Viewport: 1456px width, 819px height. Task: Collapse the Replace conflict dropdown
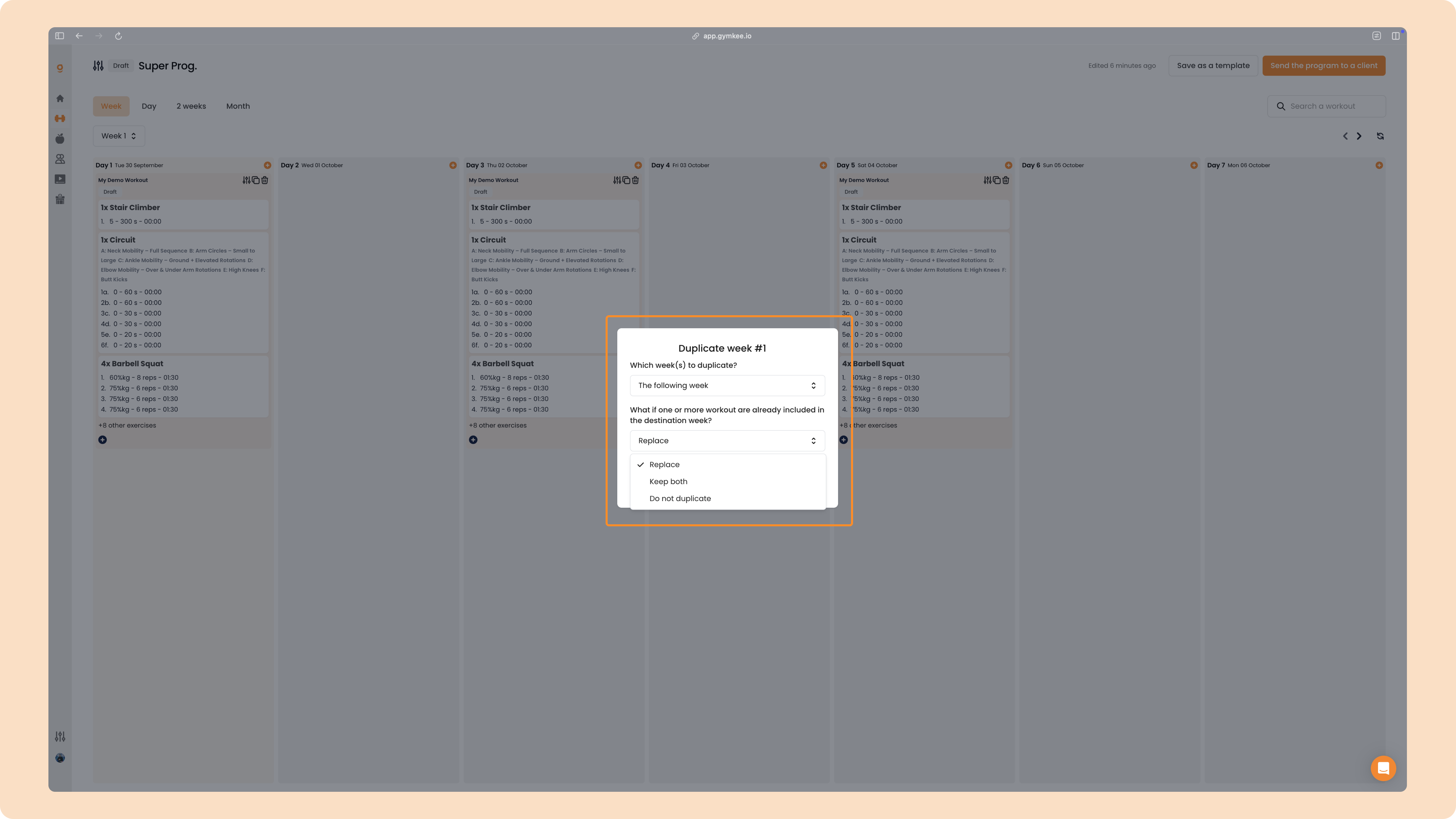pos(727,441)
